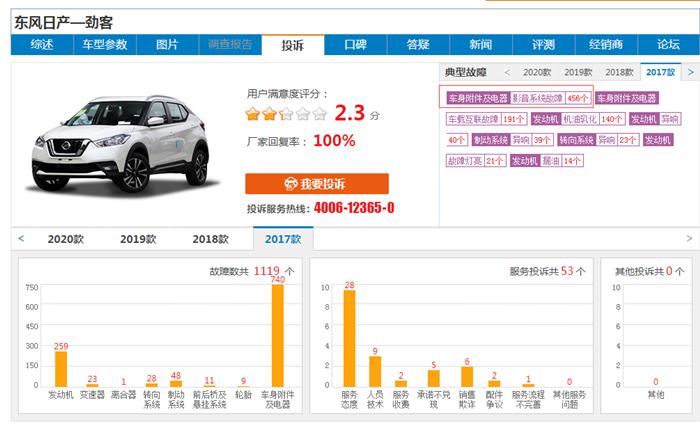Switch to 车型参数 tab
The image size is (700, 425).
pyautogui.click(x=105, y=45)
